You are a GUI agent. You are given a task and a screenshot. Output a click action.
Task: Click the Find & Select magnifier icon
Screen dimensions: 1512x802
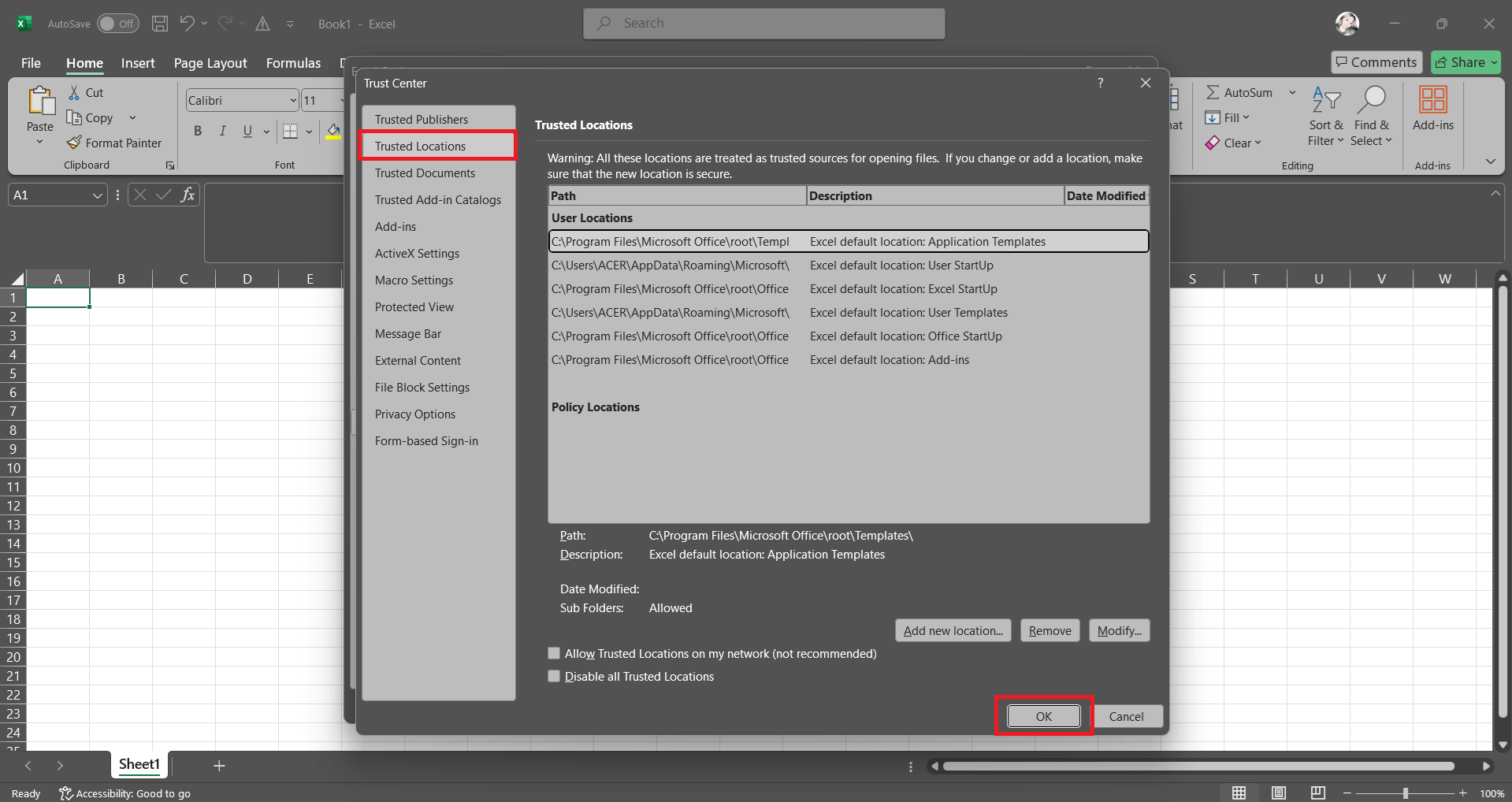(x=1372, y=100)
